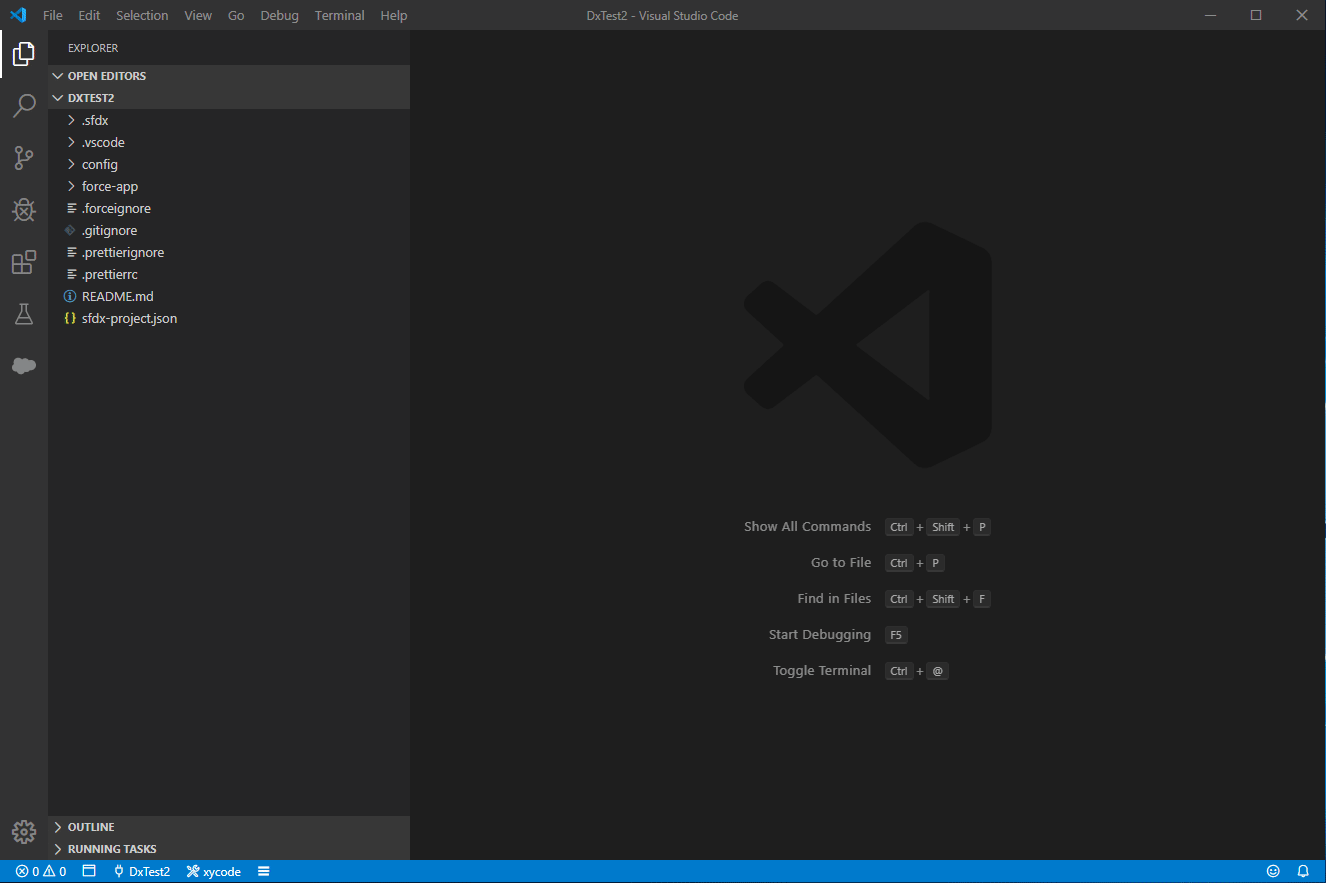1326x883 pixels.
Task: Collapse the DXTEST2 folder section
Action: 229,98
